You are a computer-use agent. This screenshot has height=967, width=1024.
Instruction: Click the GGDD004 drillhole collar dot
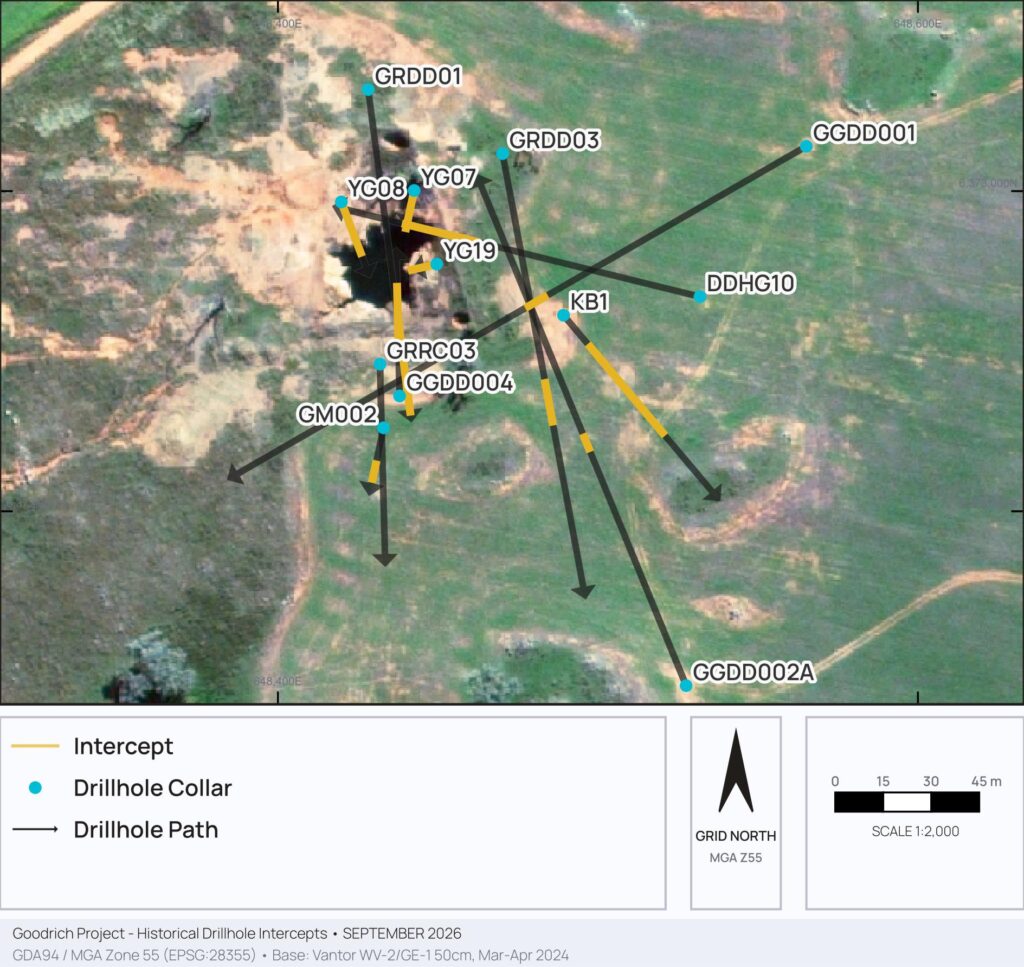point(399,396)
